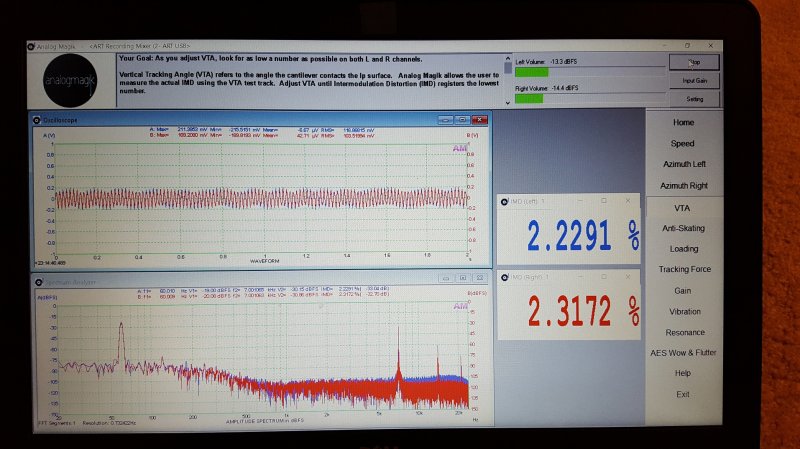Click the Stop button
Viewport: 800px width, 449px height.
pos(694,62)
